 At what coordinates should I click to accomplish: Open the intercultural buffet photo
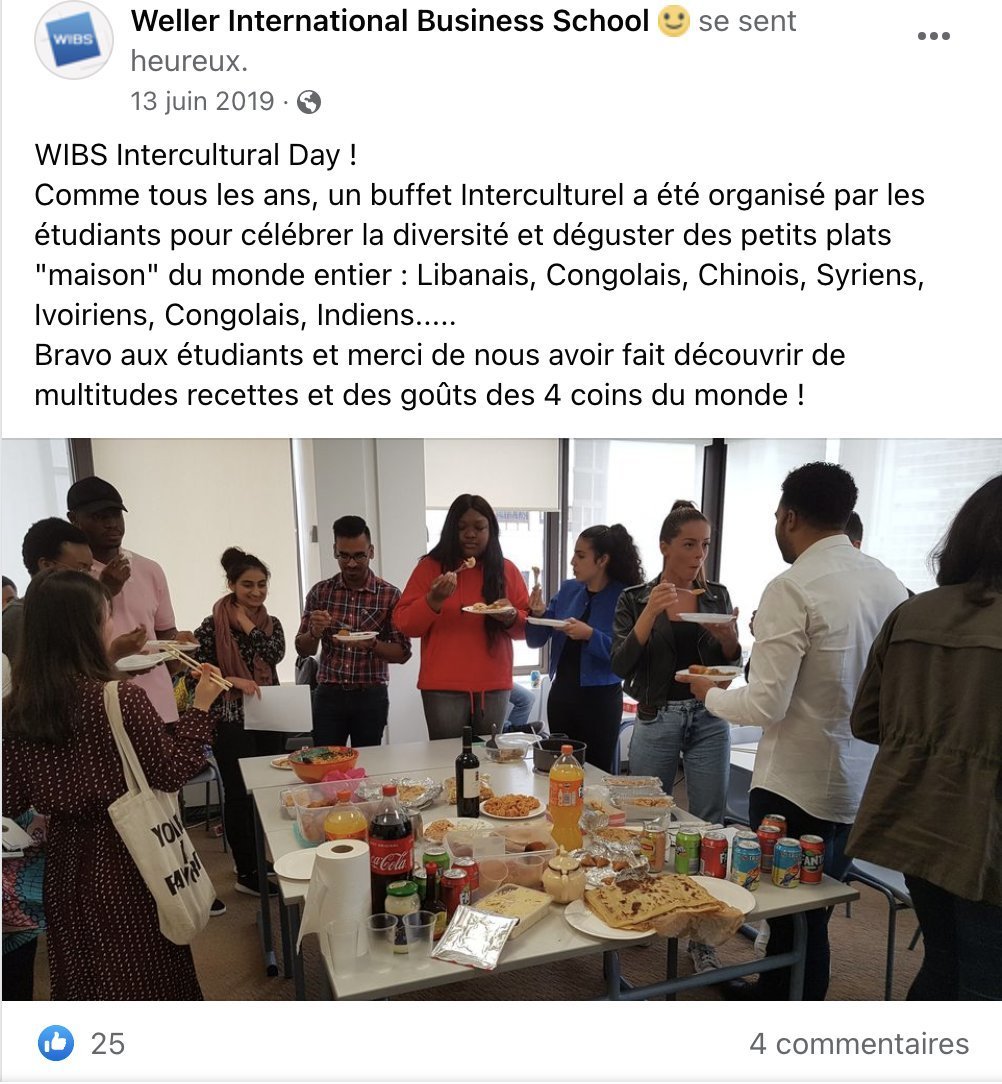(x=501, y=719)
